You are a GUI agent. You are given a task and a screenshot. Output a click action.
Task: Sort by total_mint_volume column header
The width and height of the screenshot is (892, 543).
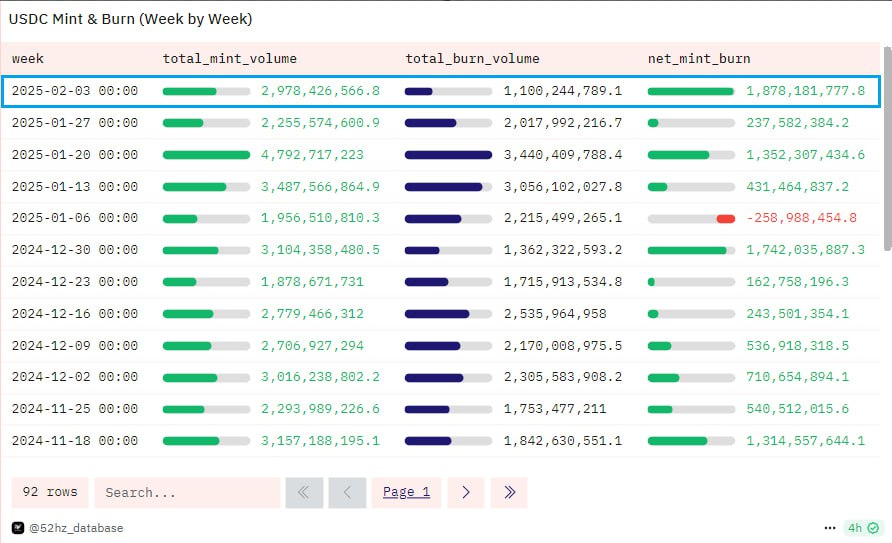tap(230, 59)
